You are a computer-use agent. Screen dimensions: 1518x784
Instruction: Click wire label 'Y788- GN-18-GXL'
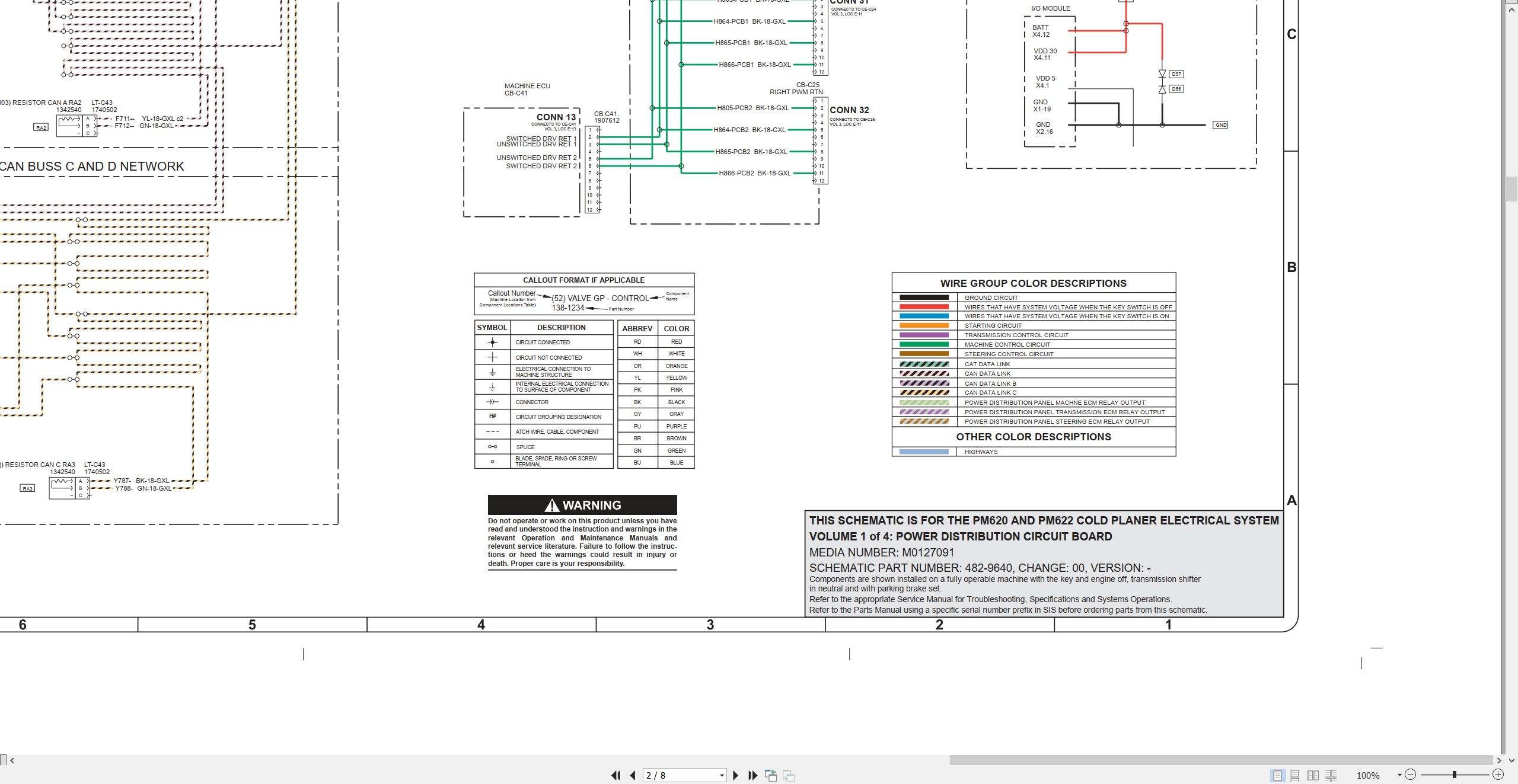coord(143,488)
